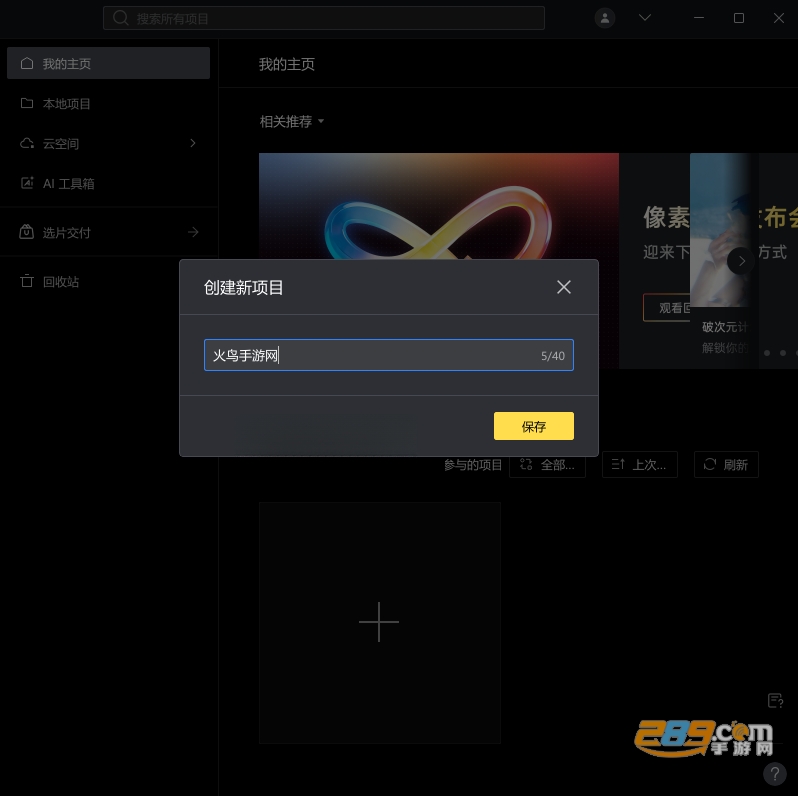
Task: Focus the 搜索所有项目 search field
Action: click(324, 18)
